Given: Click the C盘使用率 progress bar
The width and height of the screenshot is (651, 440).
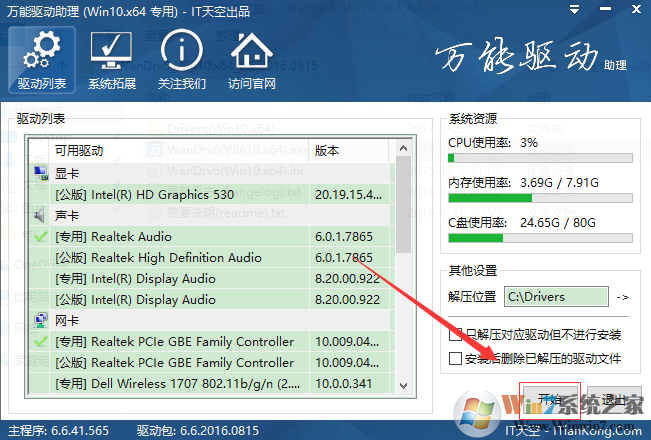Looking at the screenshot, I should click(540, 238).
